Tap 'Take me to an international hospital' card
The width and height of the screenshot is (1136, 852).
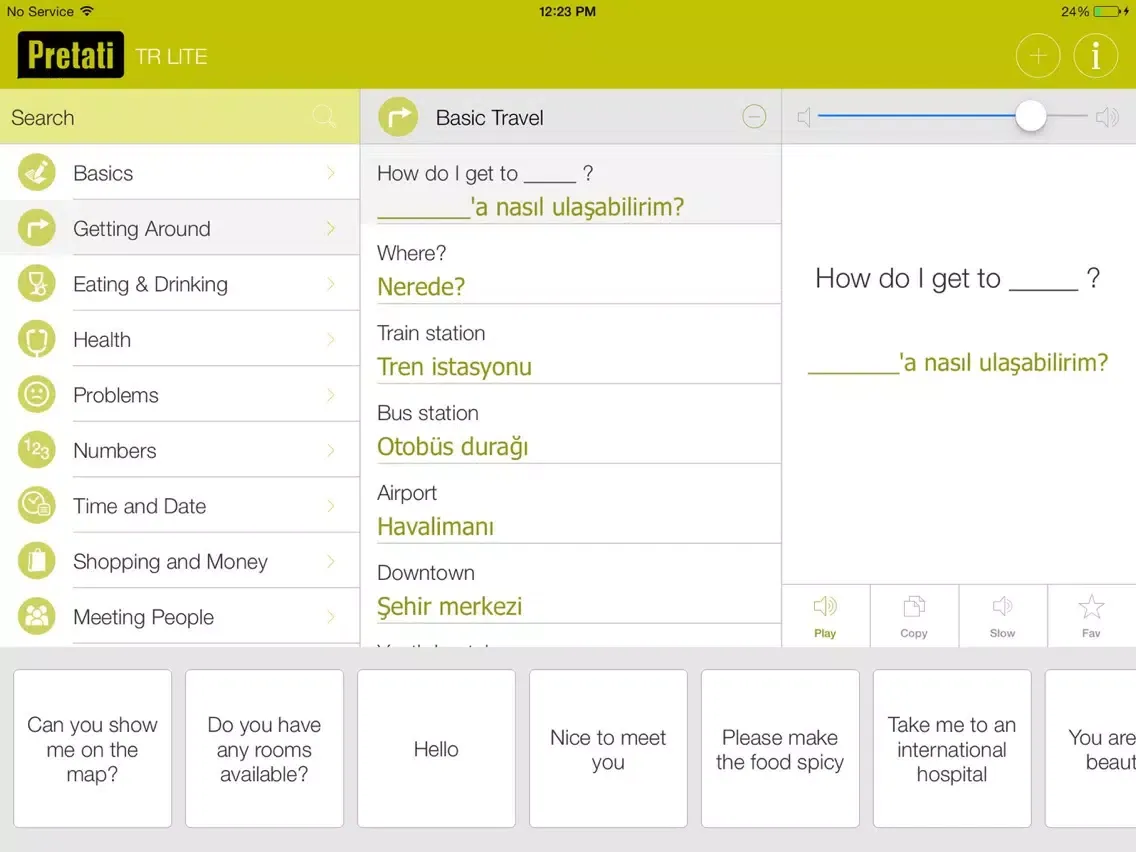951,748
